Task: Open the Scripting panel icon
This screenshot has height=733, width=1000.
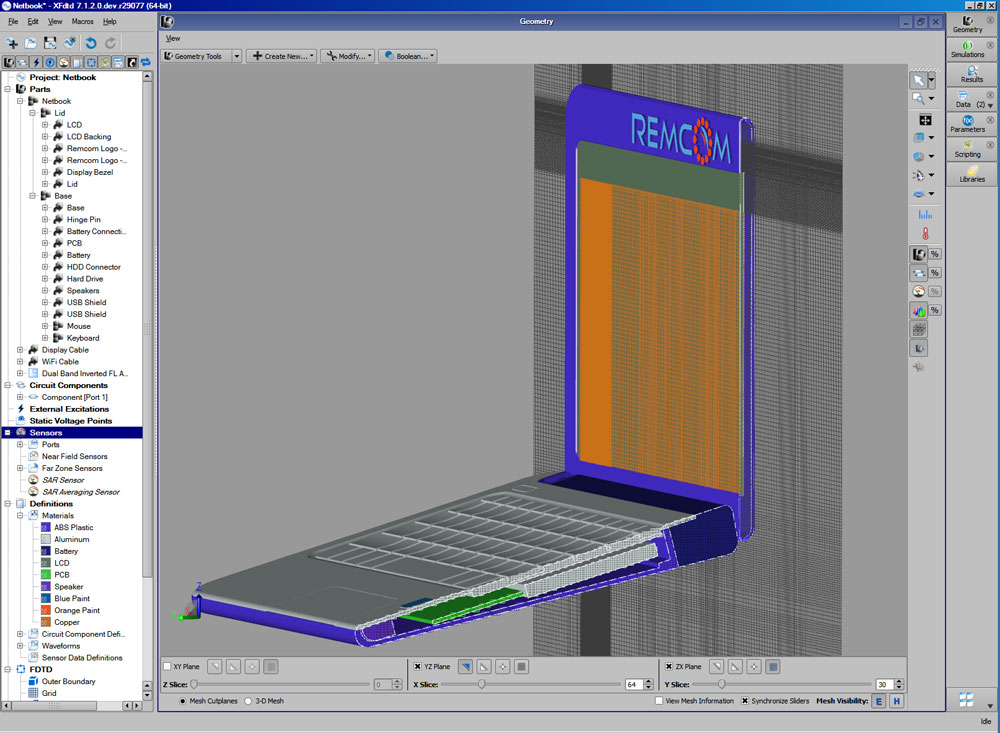Action: tap(967, 149)
